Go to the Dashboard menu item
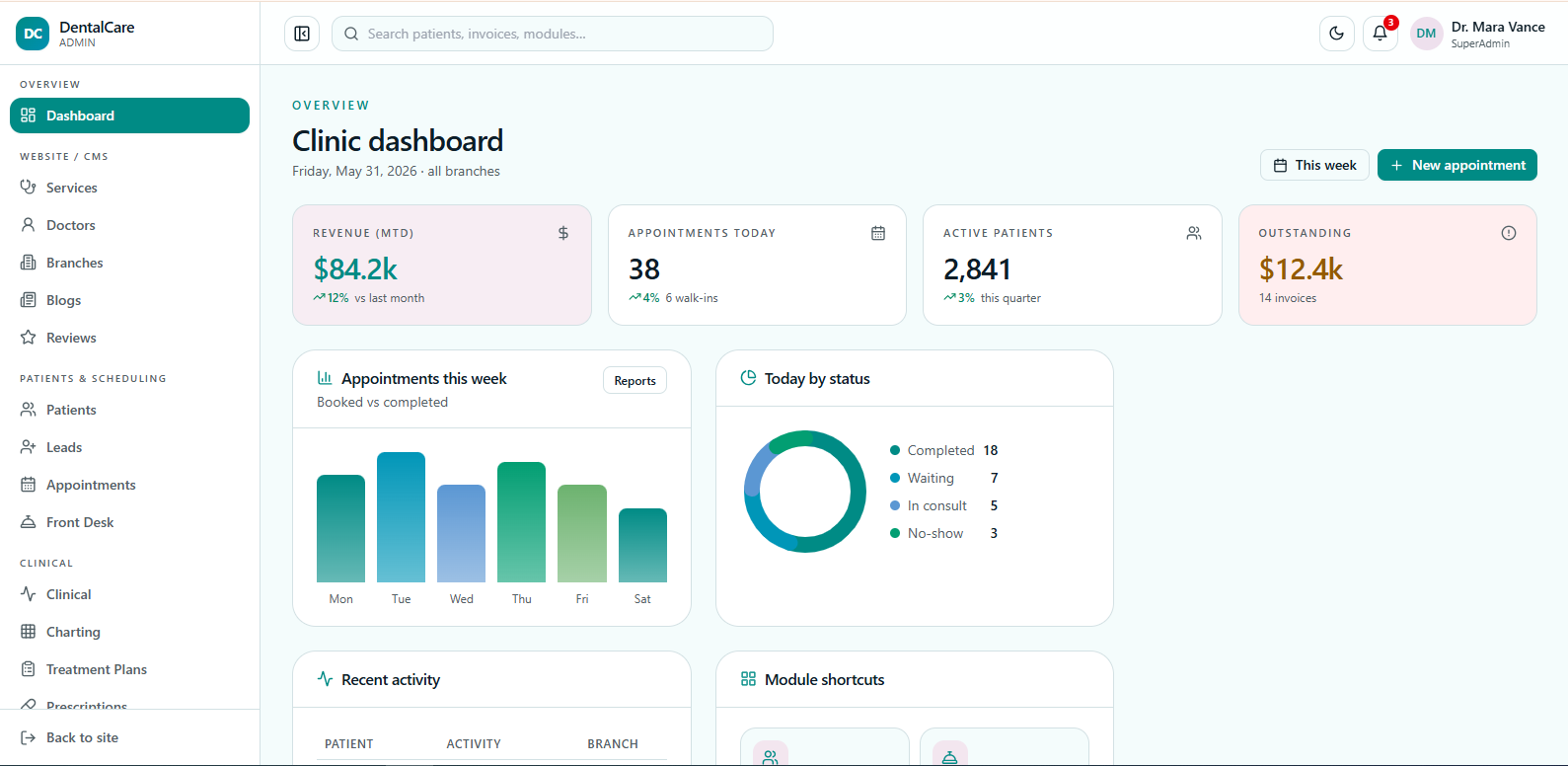The height and width of the screenshot is (766, 1568). click(x=129, y=115)
